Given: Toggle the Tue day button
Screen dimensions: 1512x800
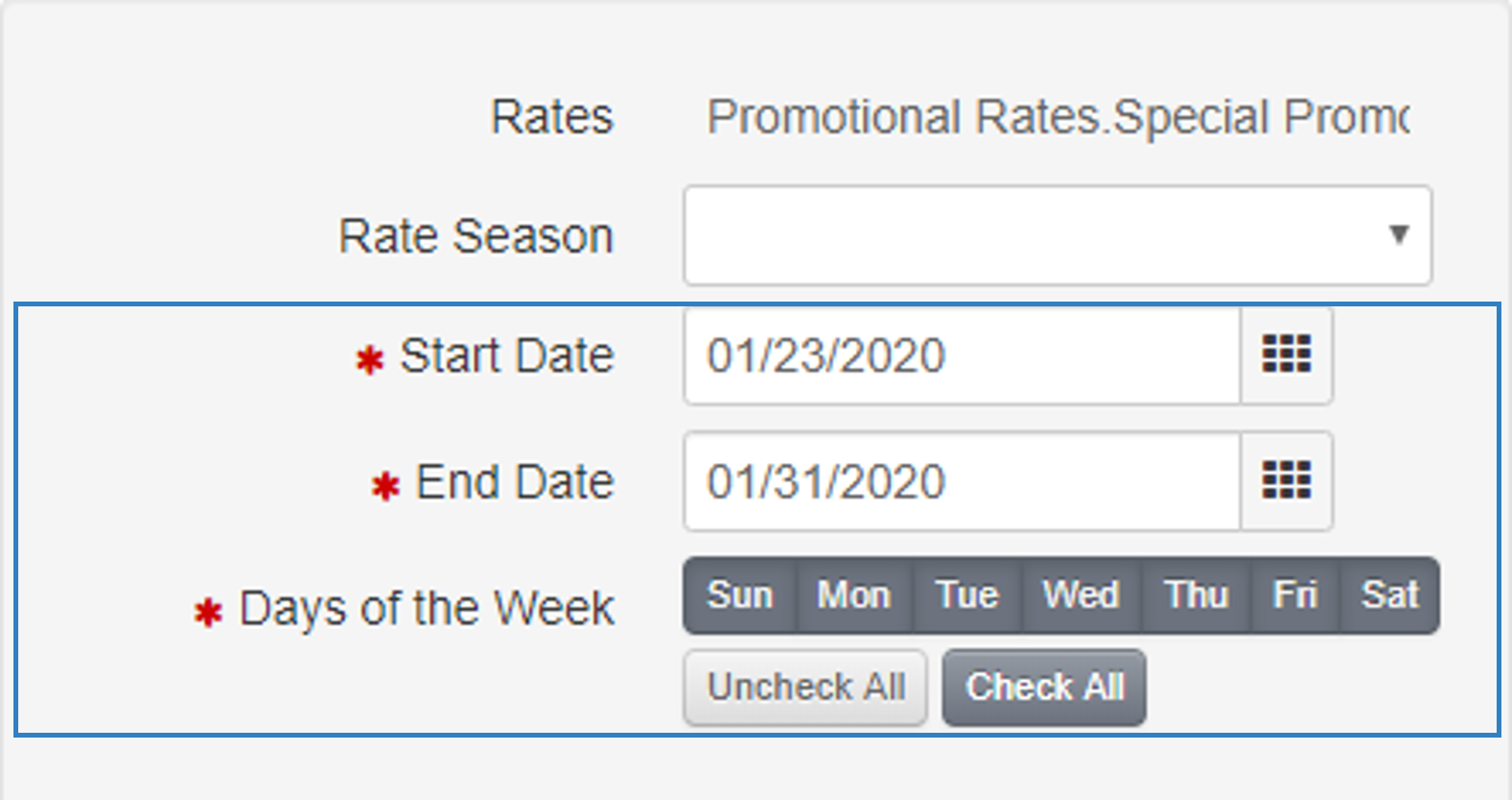Looking at the screenshot, I should [967, 595].
